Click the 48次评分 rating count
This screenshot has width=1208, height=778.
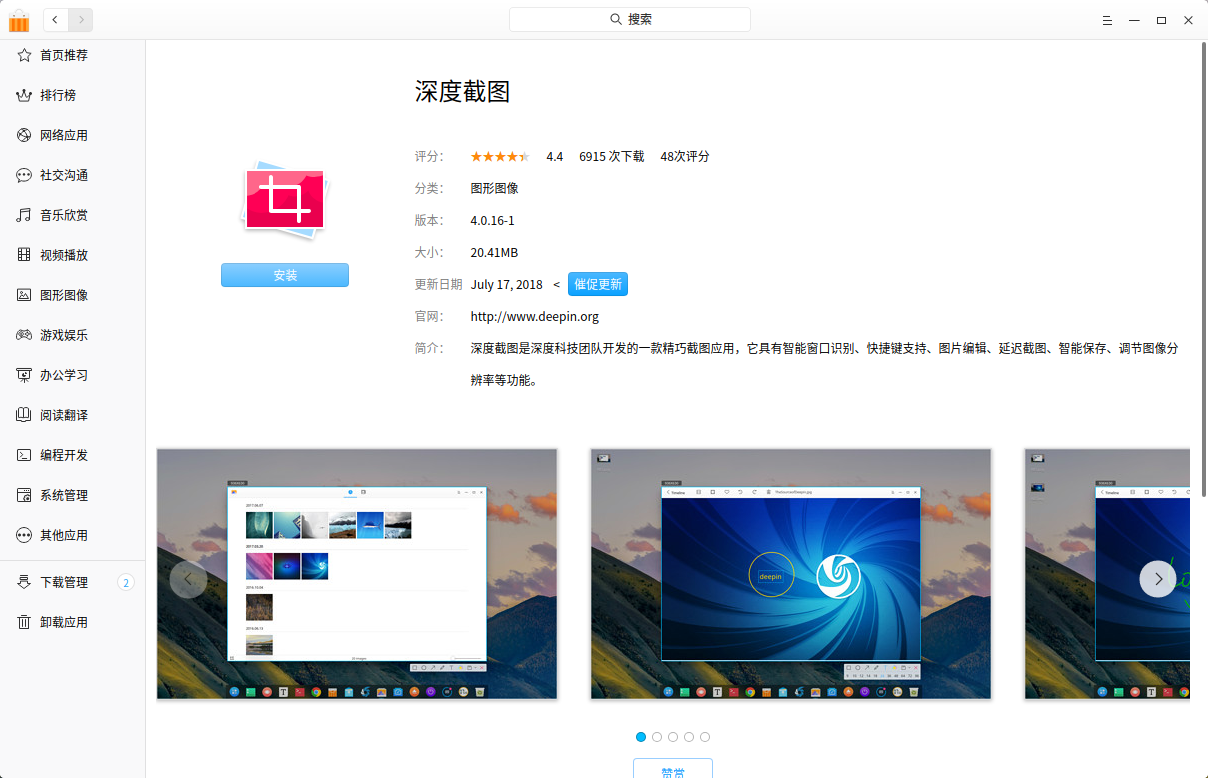point(685,156)
